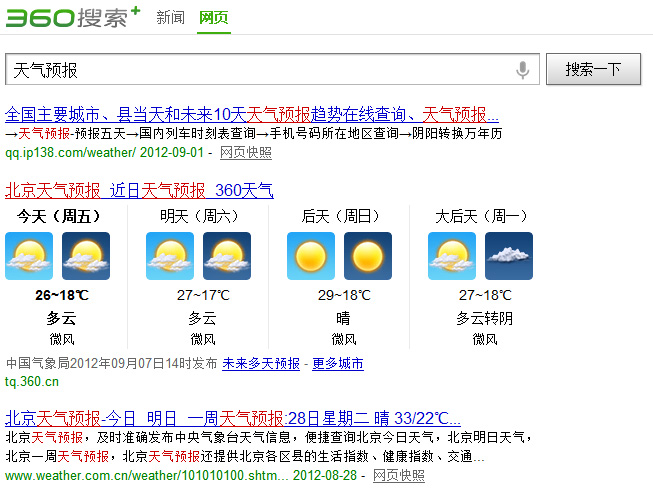Click the 晴 condition text

click(344, 318)
